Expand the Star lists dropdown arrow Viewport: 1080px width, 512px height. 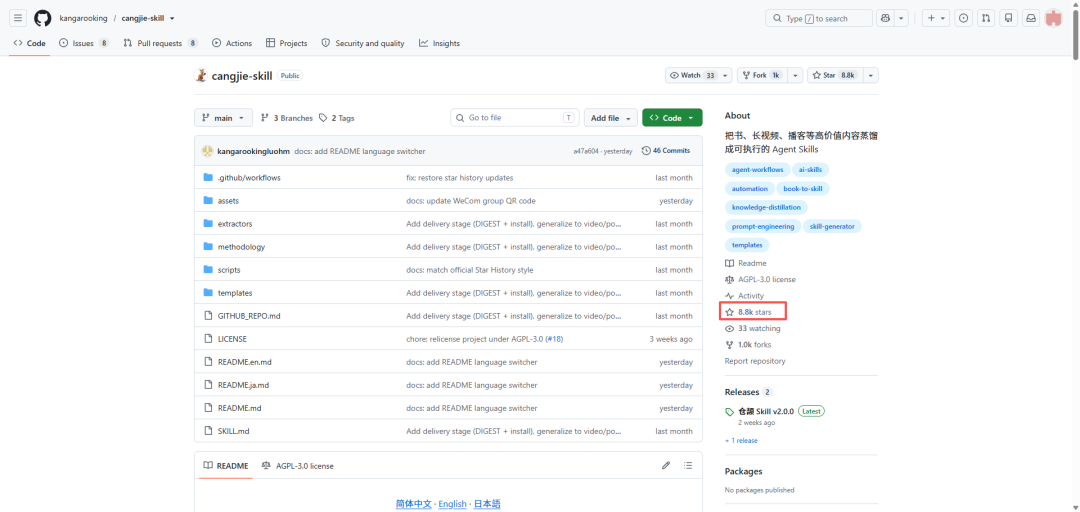[x=871, y=75]
